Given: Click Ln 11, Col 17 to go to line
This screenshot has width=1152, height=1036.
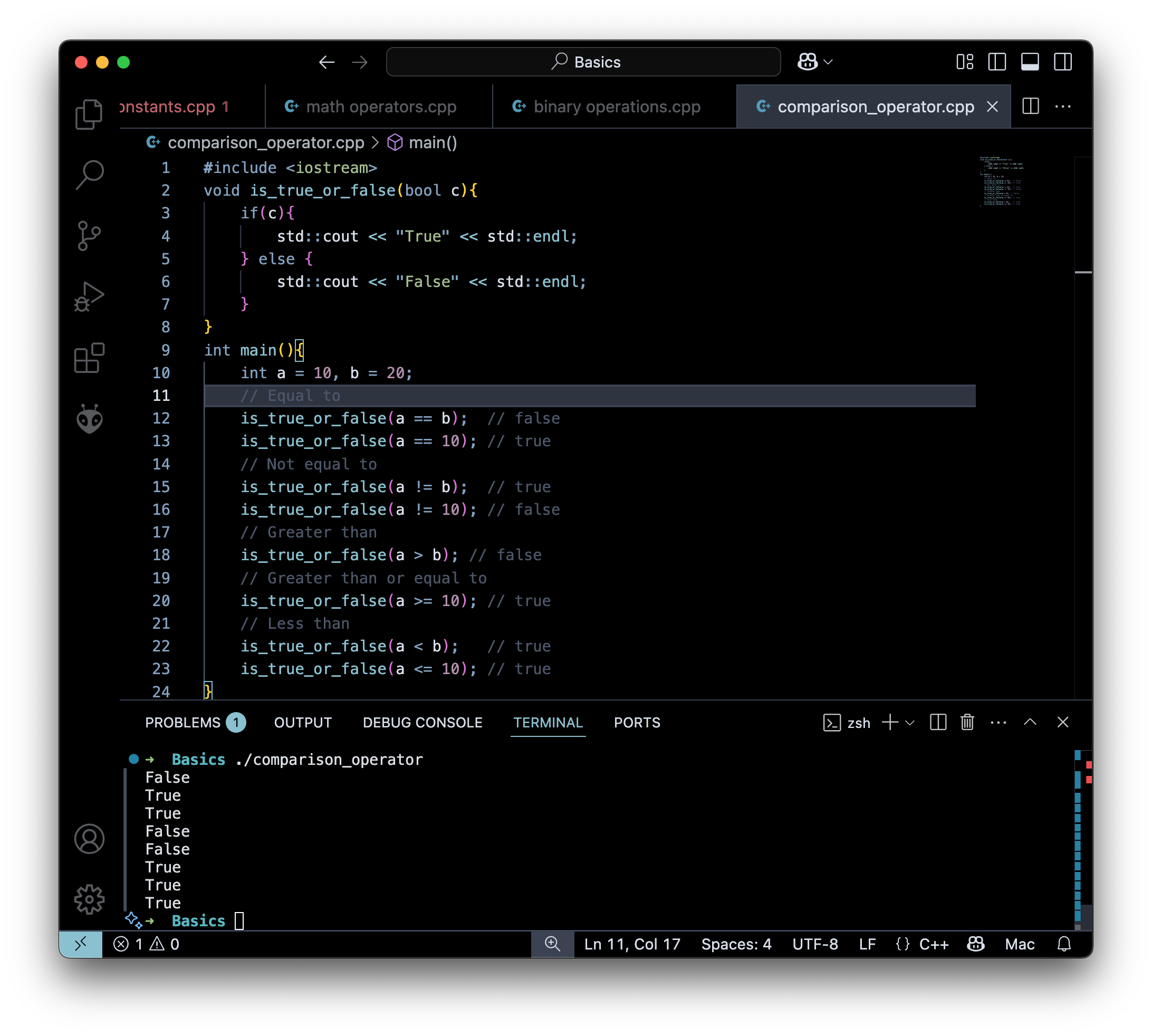Looking at the screenshot, I should 631,944.
